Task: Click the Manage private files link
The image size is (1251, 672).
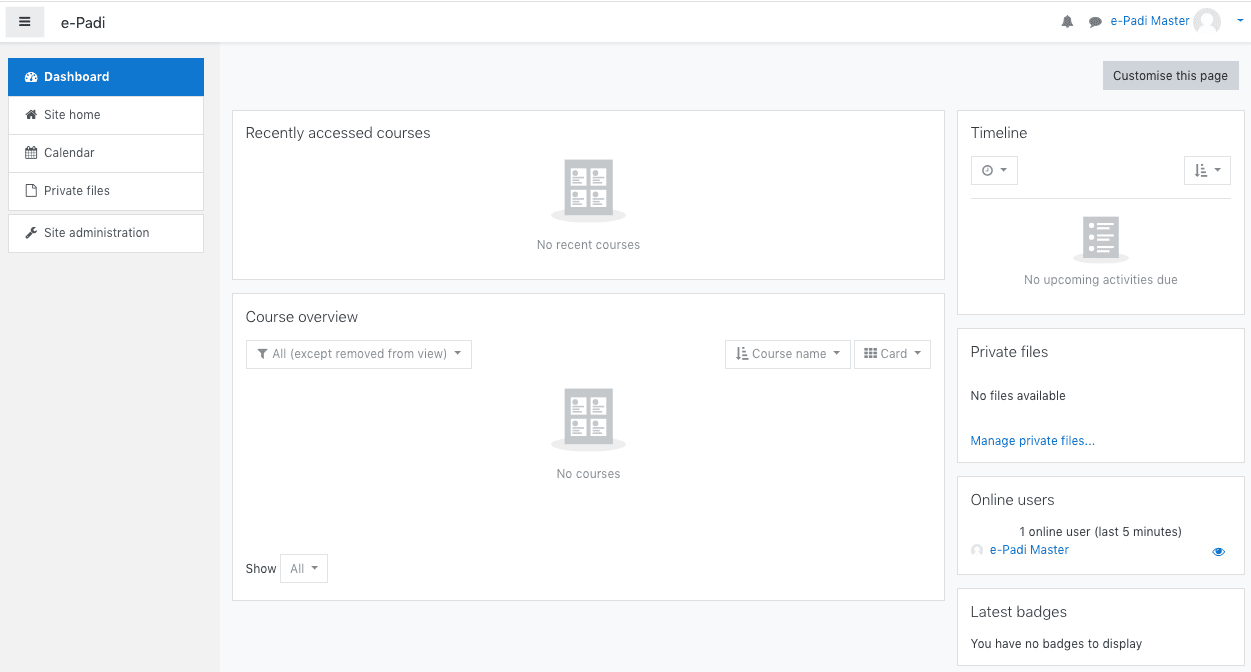Action: [x=1032, y=441]
